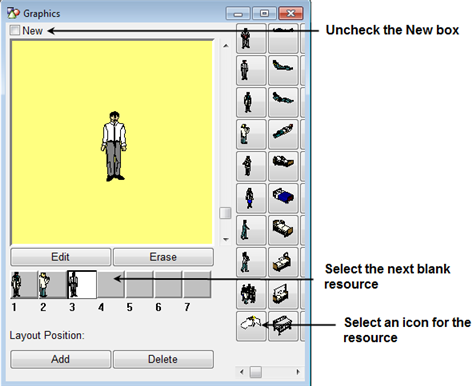Select blank resource slot 6
Screen dimensions: 476x386
click(x=168, y=284)
